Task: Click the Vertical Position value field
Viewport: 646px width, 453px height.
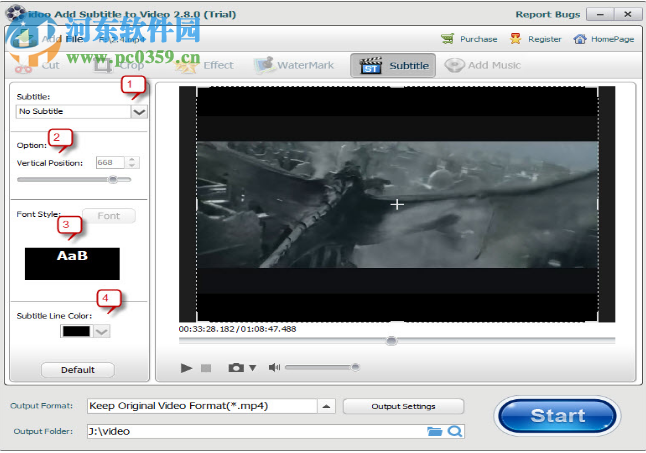Action: (x=110, y=163)
